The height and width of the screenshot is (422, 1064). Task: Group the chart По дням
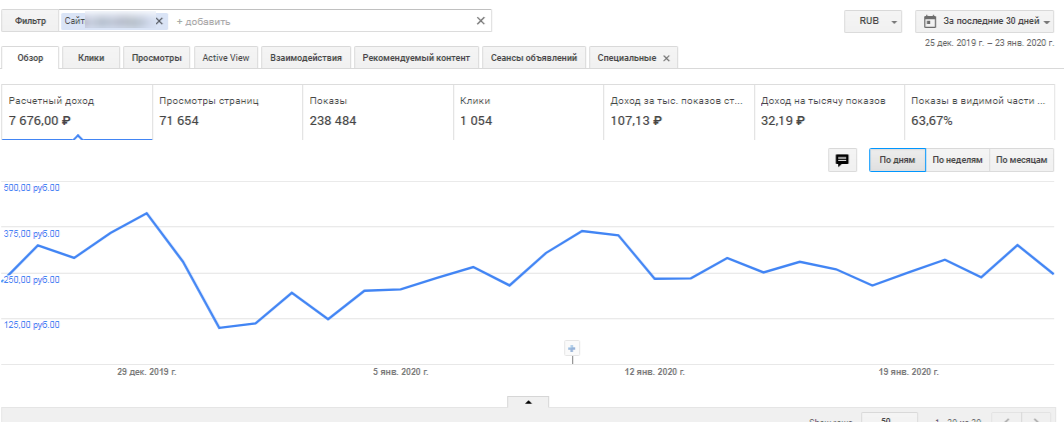[x=897, y=161]
